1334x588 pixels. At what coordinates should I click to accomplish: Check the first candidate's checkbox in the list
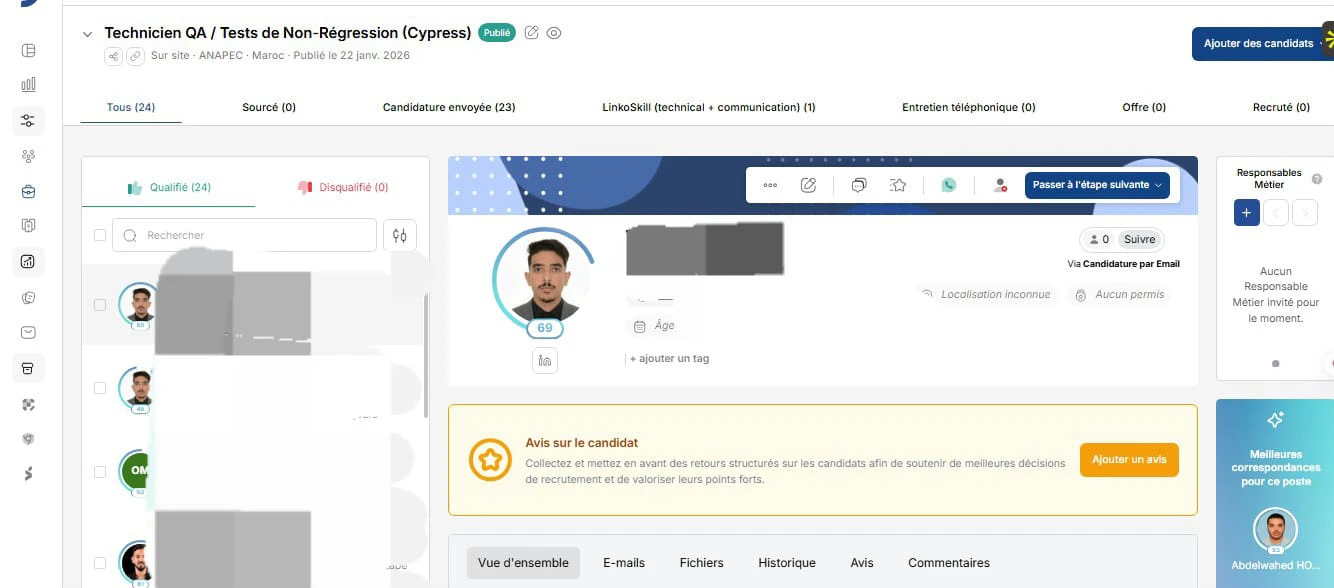(x=100, y=304)
